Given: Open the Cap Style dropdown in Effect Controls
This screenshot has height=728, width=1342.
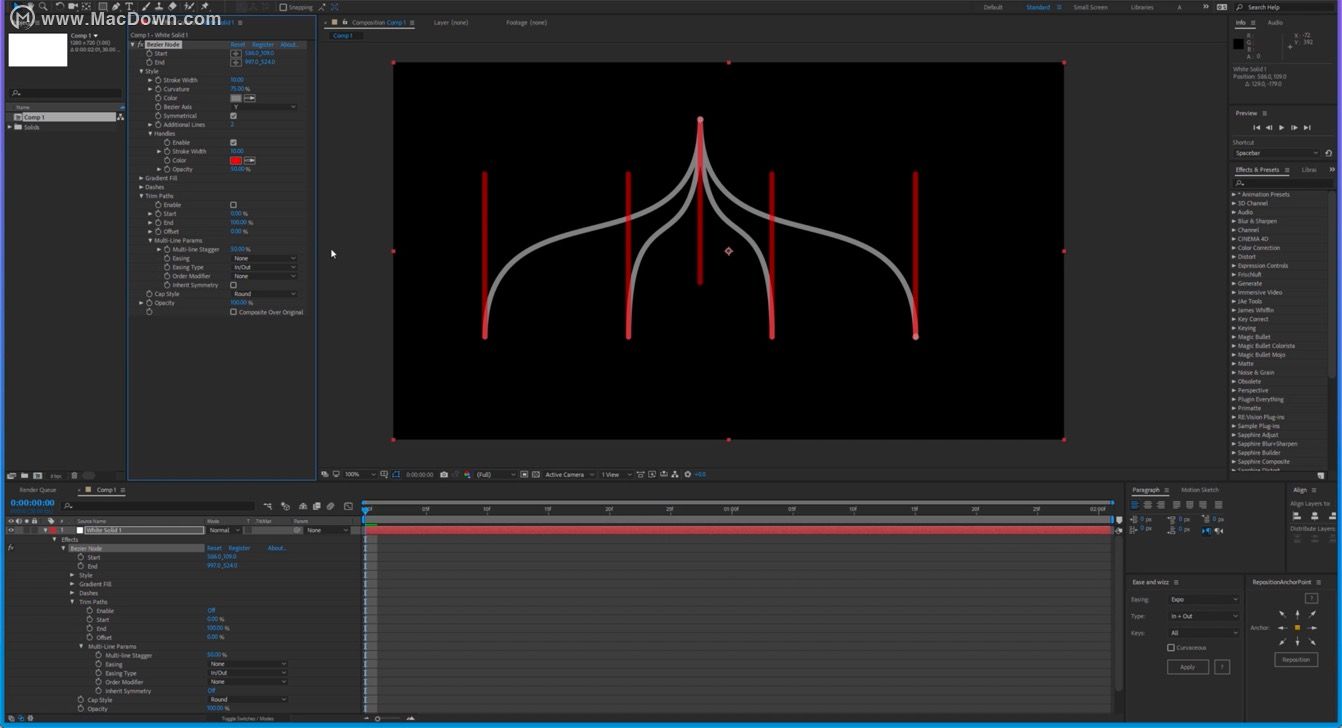Looking at the screenshot, I should click(264, 294).
